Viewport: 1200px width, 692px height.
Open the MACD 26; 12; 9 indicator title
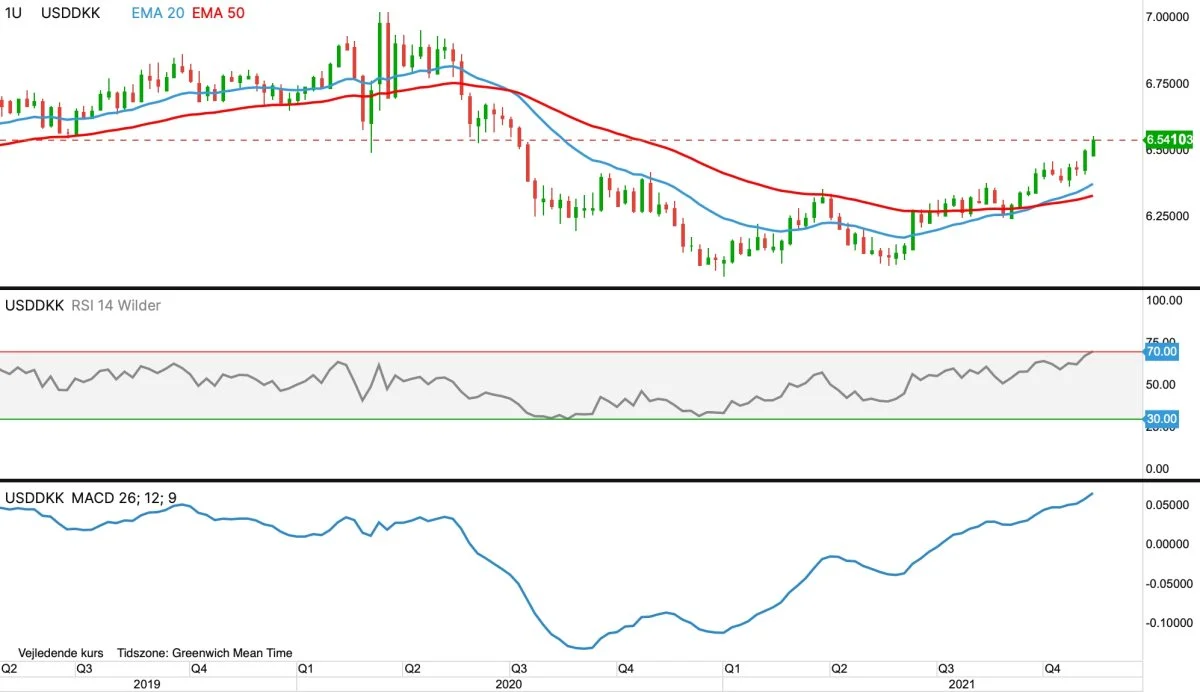(x=123, y=497)
